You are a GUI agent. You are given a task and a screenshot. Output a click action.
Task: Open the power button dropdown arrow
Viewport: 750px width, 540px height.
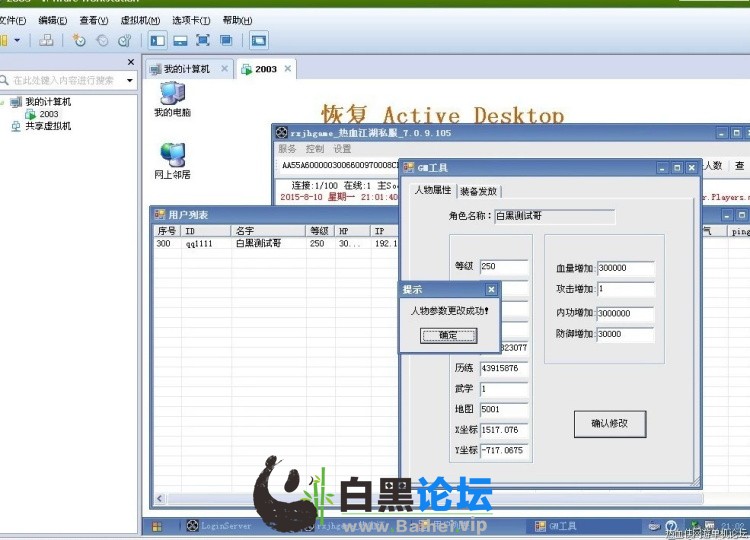(x=17, y=41)
